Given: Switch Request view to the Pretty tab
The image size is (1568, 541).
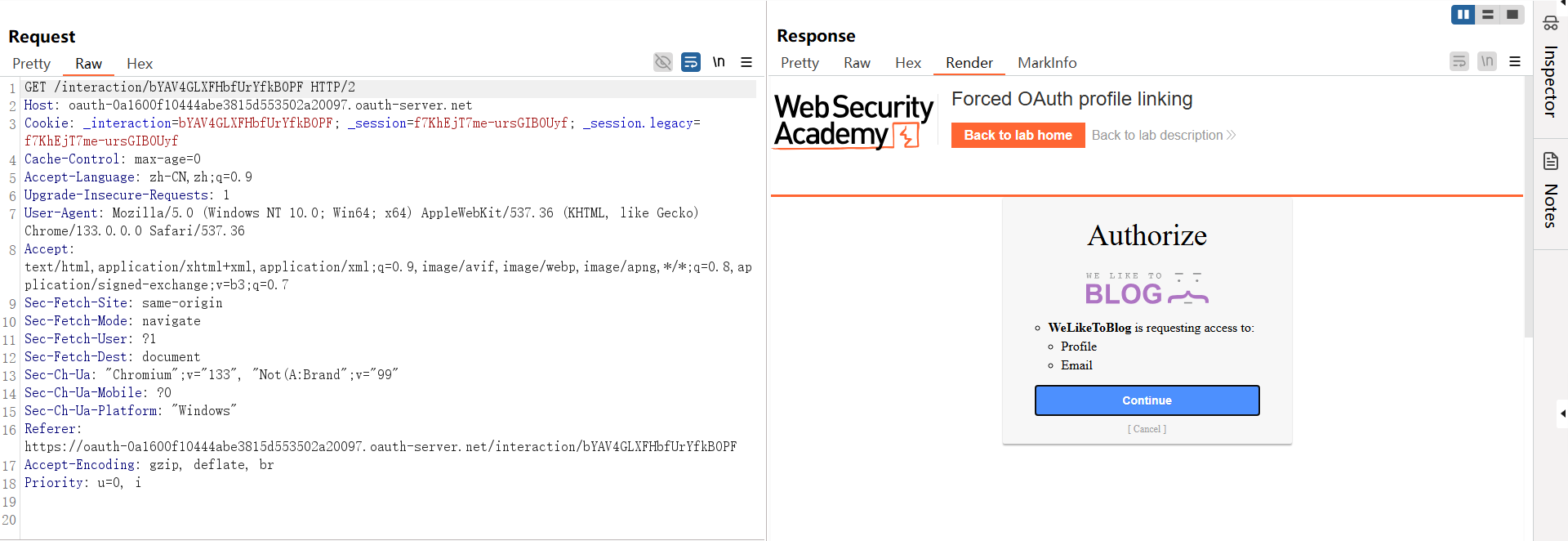Looking at the screenshot, I should coord(31,64).
